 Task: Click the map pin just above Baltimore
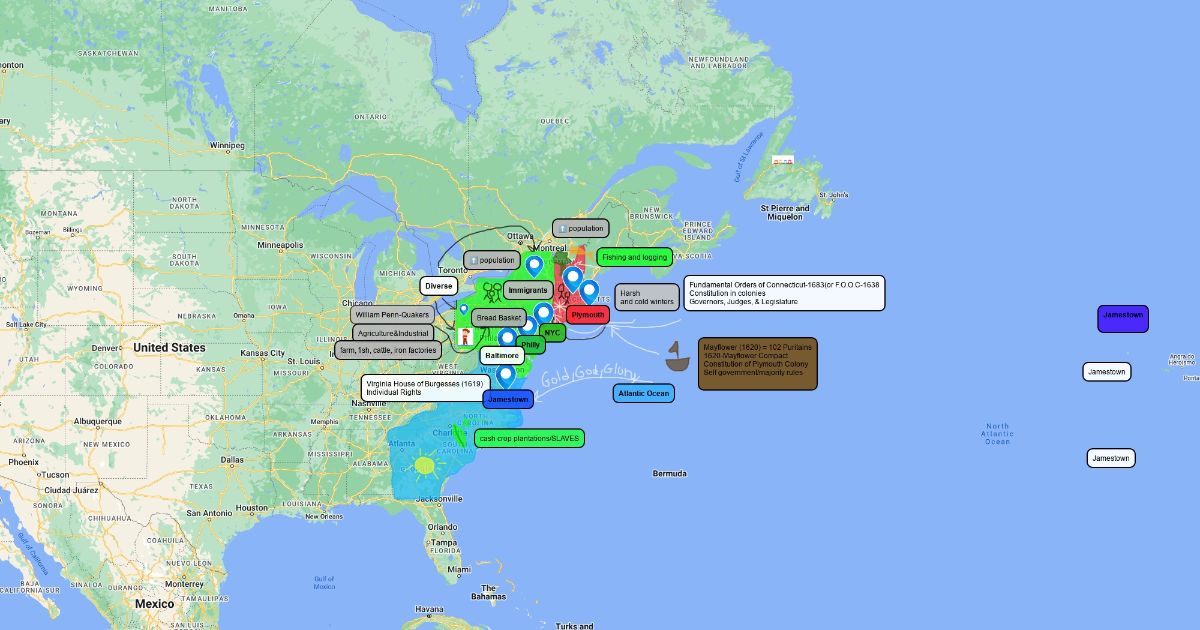click(x=507, y=339)
